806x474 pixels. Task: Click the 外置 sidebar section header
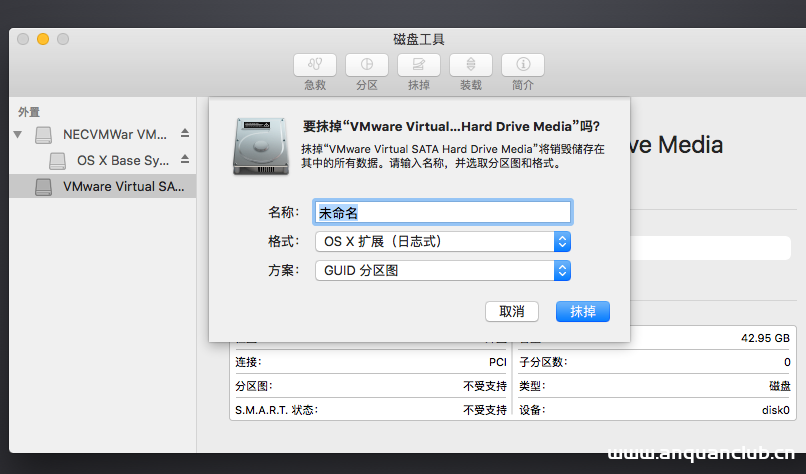[29, 112]
